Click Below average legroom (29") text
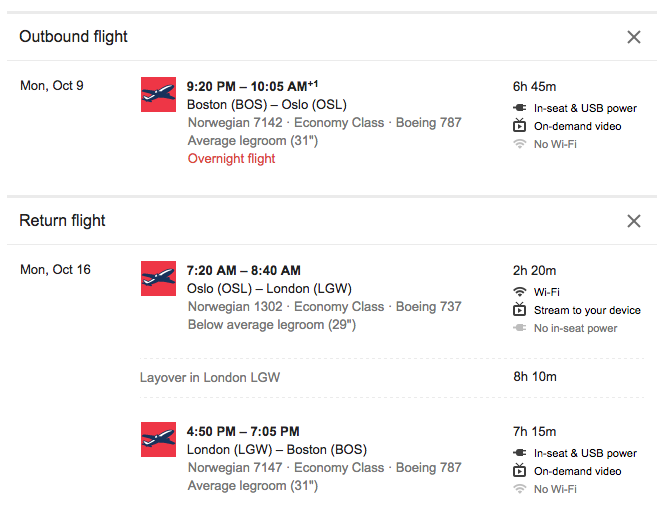The width and height of the screenshot is (665, 518). (x=271, y=324)
